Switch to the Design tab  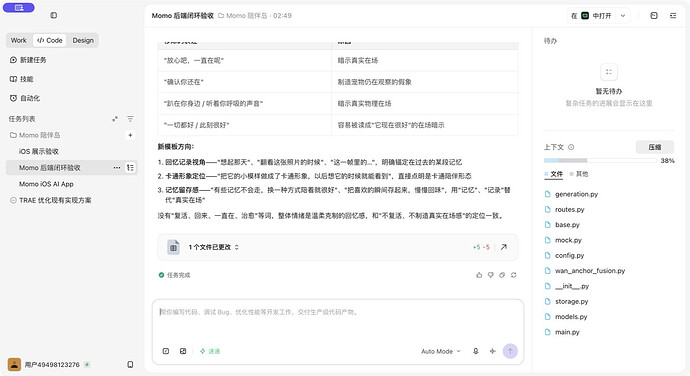click(x=83, y=40)
